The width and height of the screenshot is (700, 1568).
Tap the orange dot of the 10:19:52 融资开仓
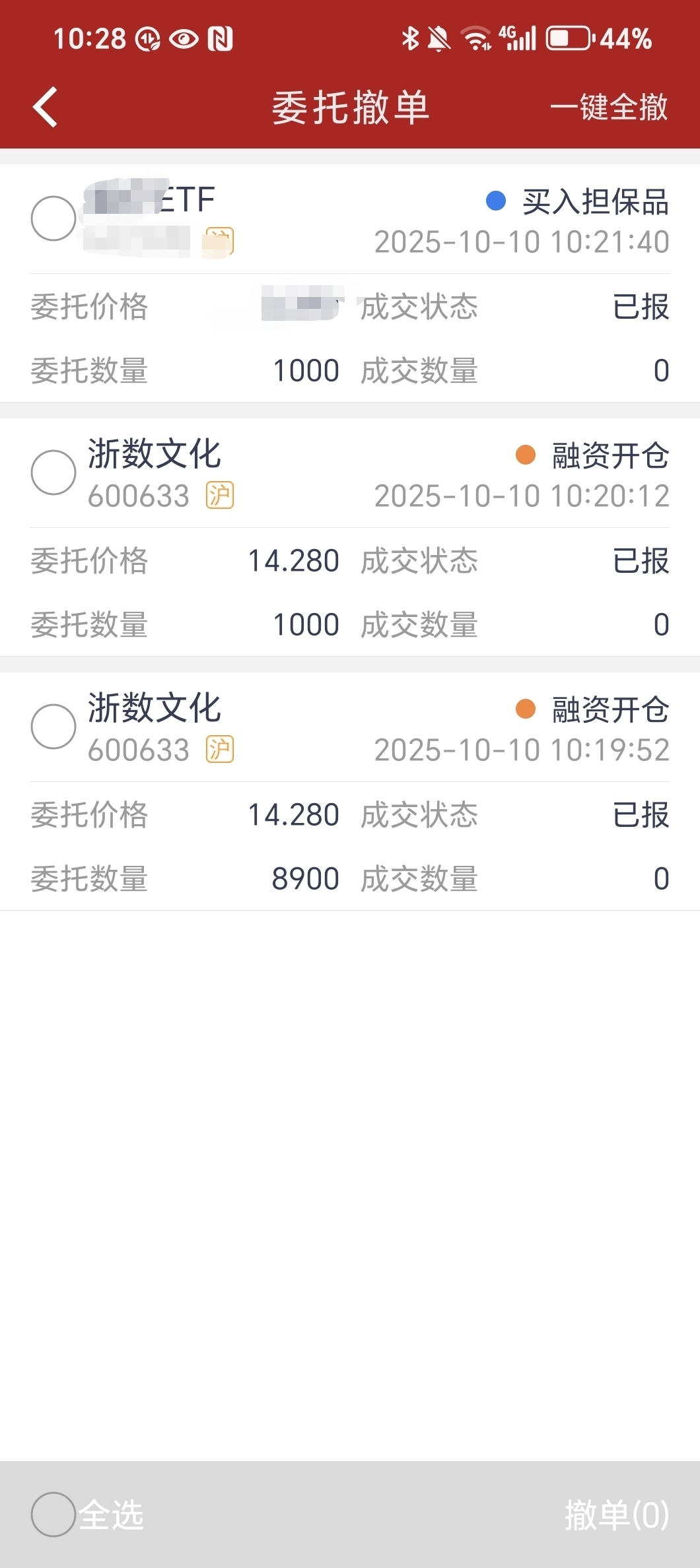[525, 709]
